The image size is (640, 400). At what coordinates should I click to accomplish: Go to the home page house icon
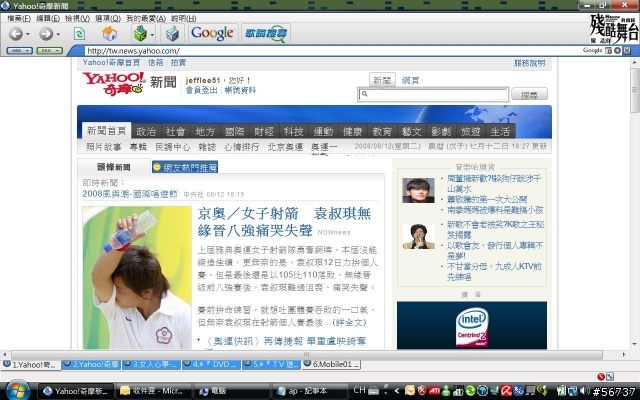tap(109, 33)
